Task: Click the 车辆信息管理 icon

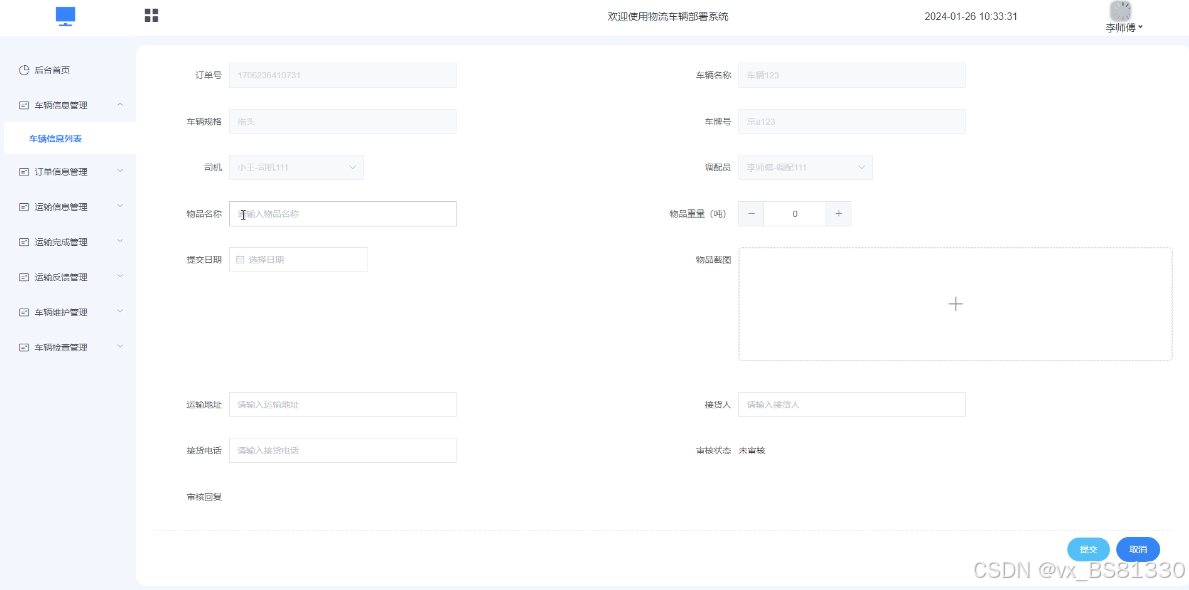Action: [x=24, y=105]
